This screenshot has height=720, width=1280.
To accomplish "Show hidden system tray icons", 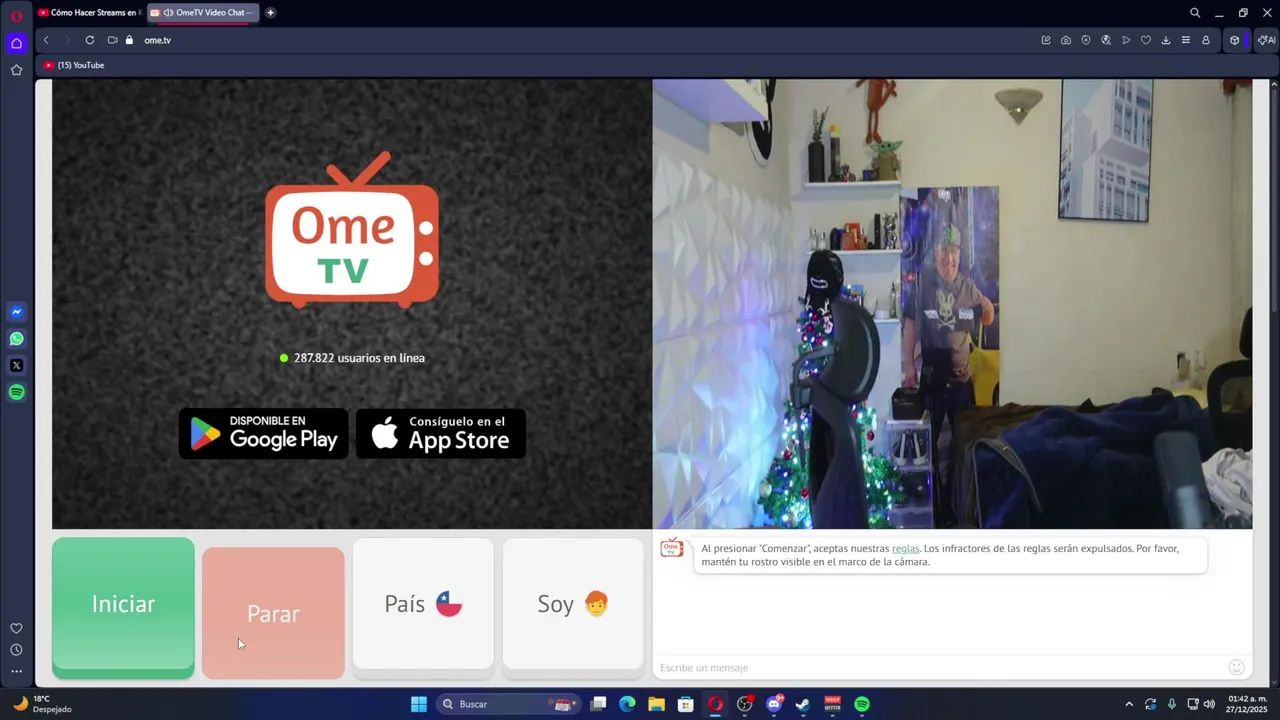I will 1129,704.
